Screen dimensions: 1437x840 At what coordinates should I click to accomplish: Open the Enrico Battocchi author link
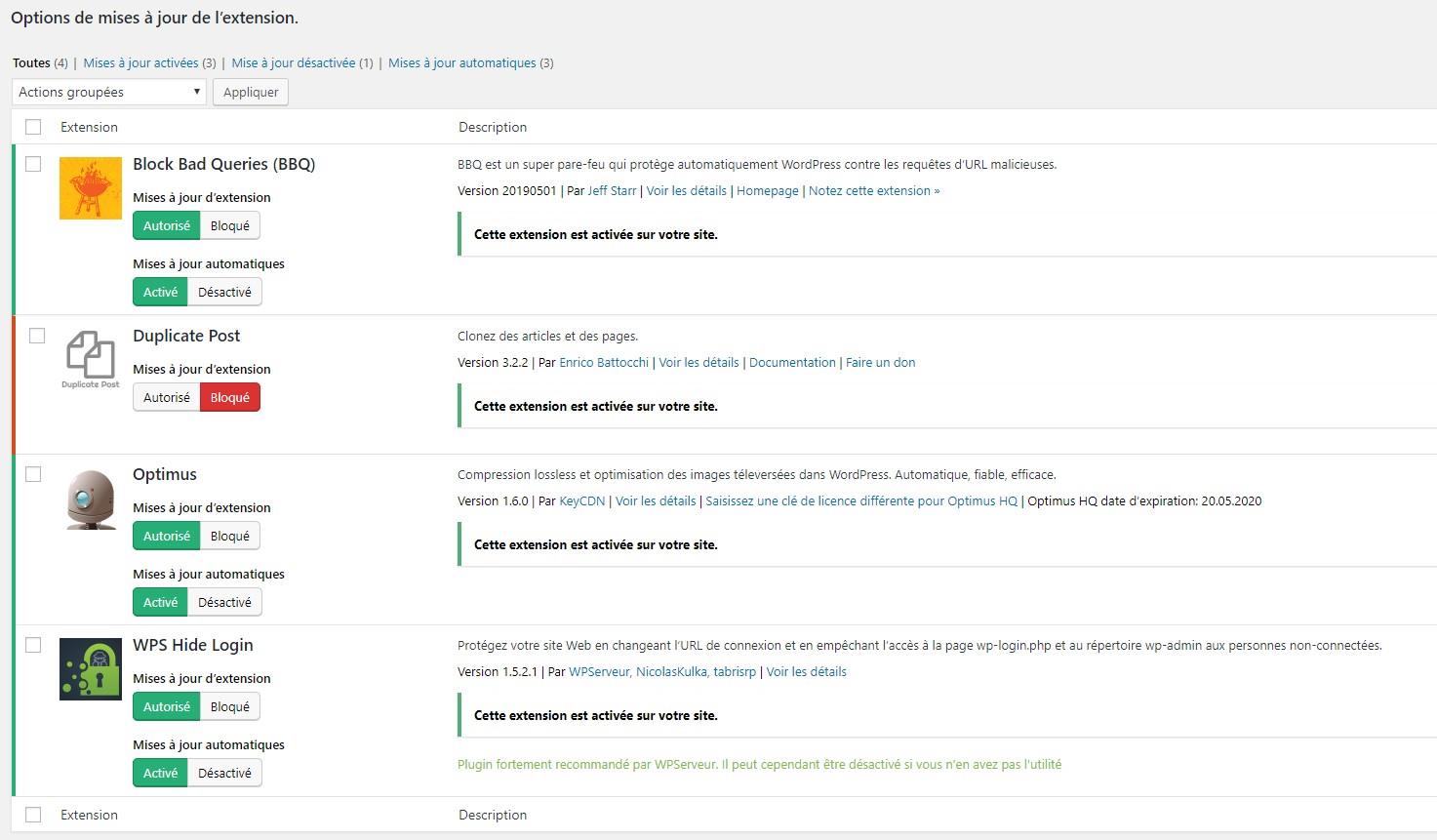click(x=604, y=362)
